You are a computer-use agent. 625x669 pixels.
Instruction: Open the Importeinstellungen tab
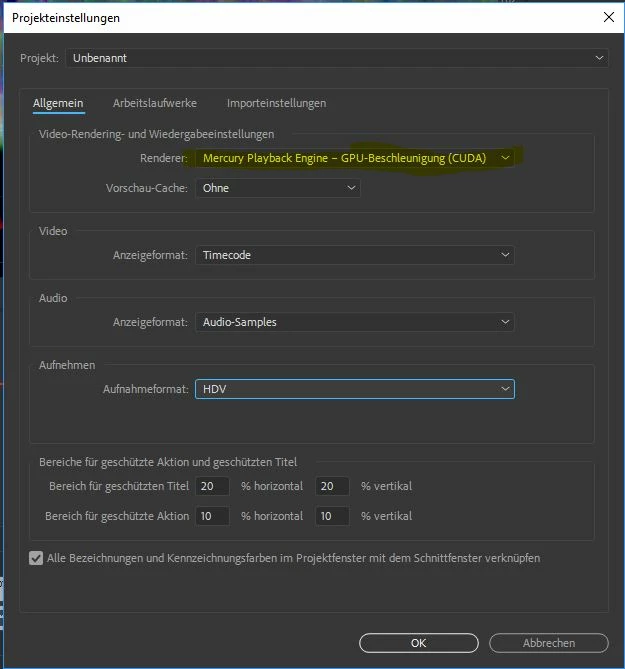276,103
